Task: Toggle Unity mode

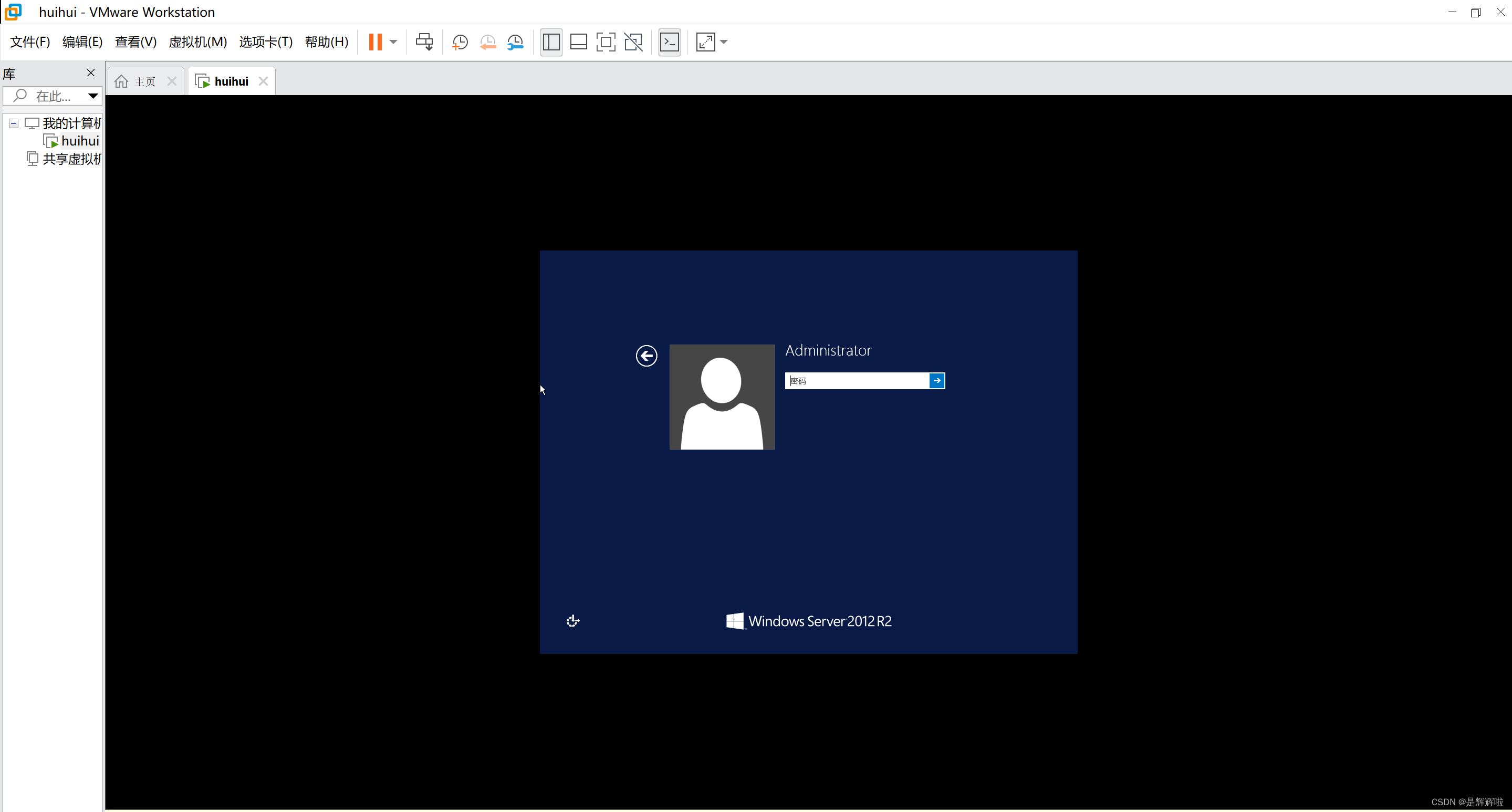Action: point(633,41)
